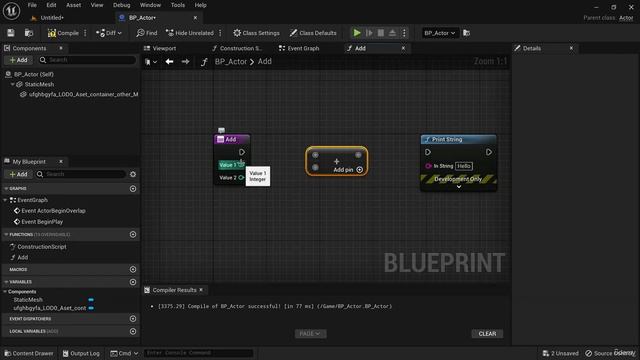The height and width of the screenshot is (360, 640).
Task: Open the Content Drawer
Action: coord(29,353)
